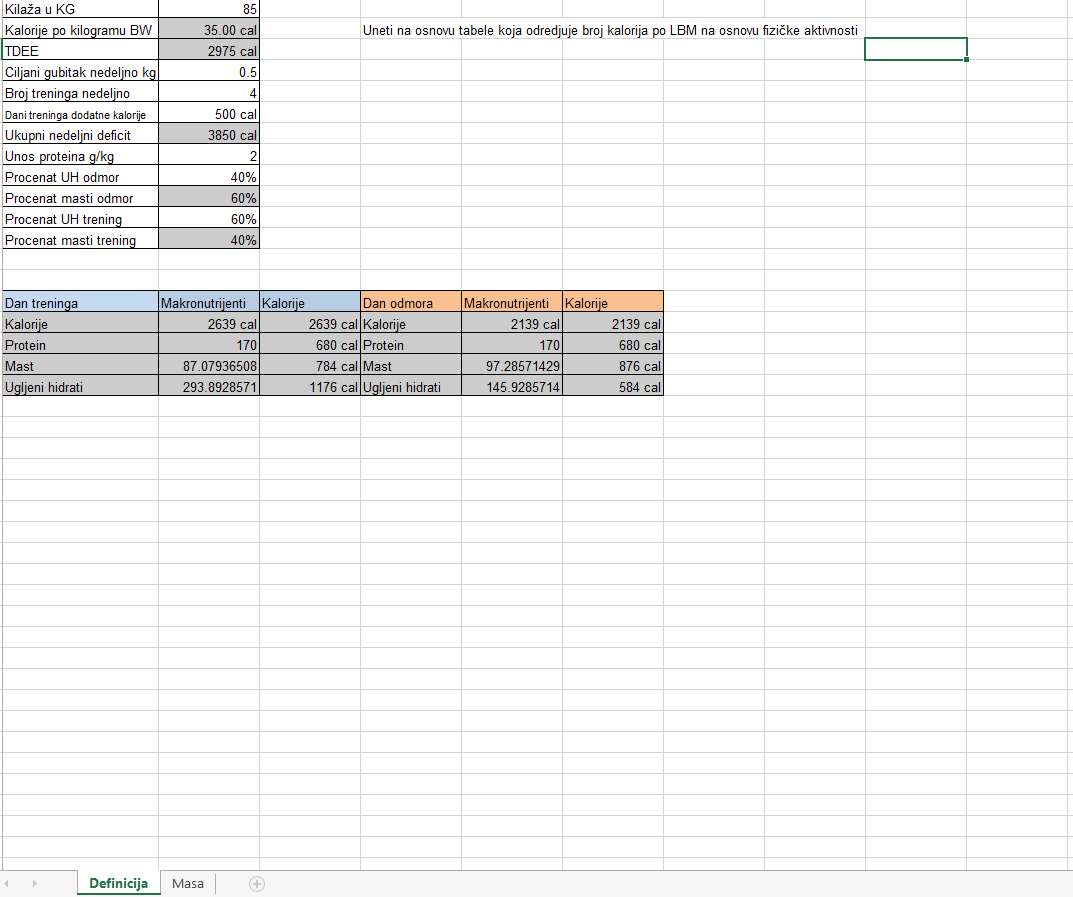Select the orange Kalorije header cell

pyautogui.click(x=613, y=302)
